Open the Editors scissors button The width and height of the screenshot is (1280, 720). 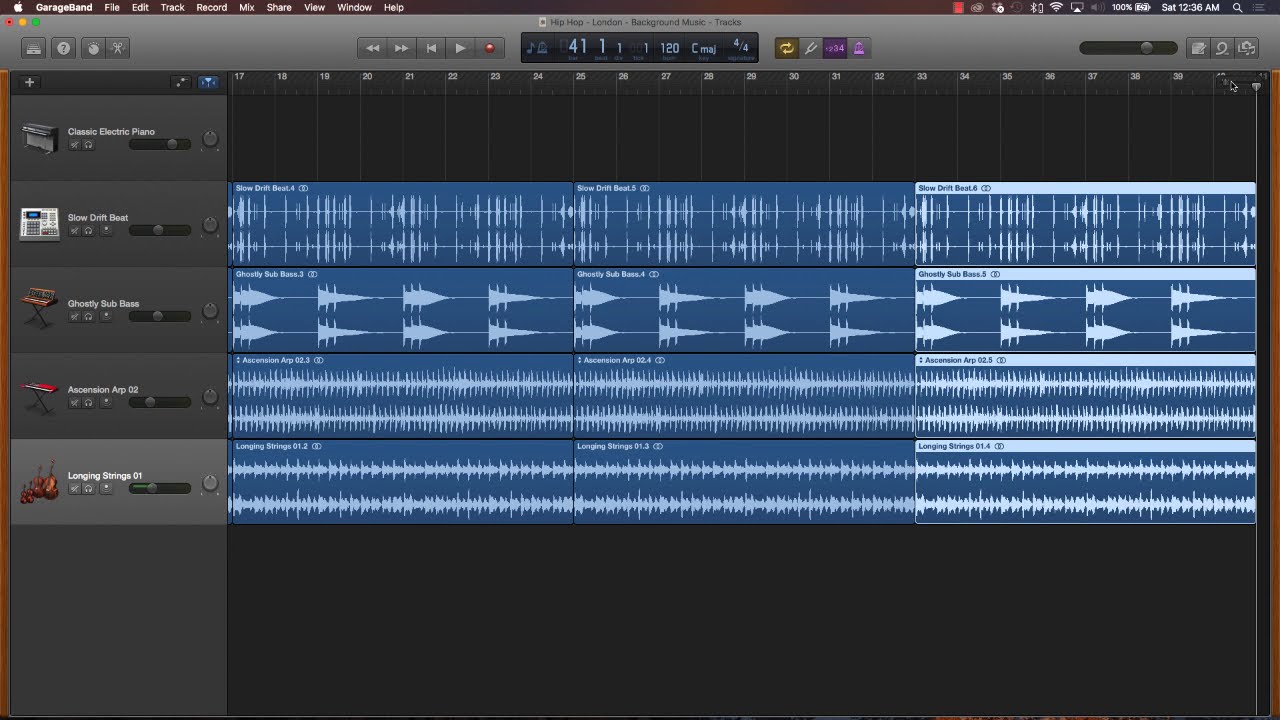pyautogui.click(x=119, y=48)
